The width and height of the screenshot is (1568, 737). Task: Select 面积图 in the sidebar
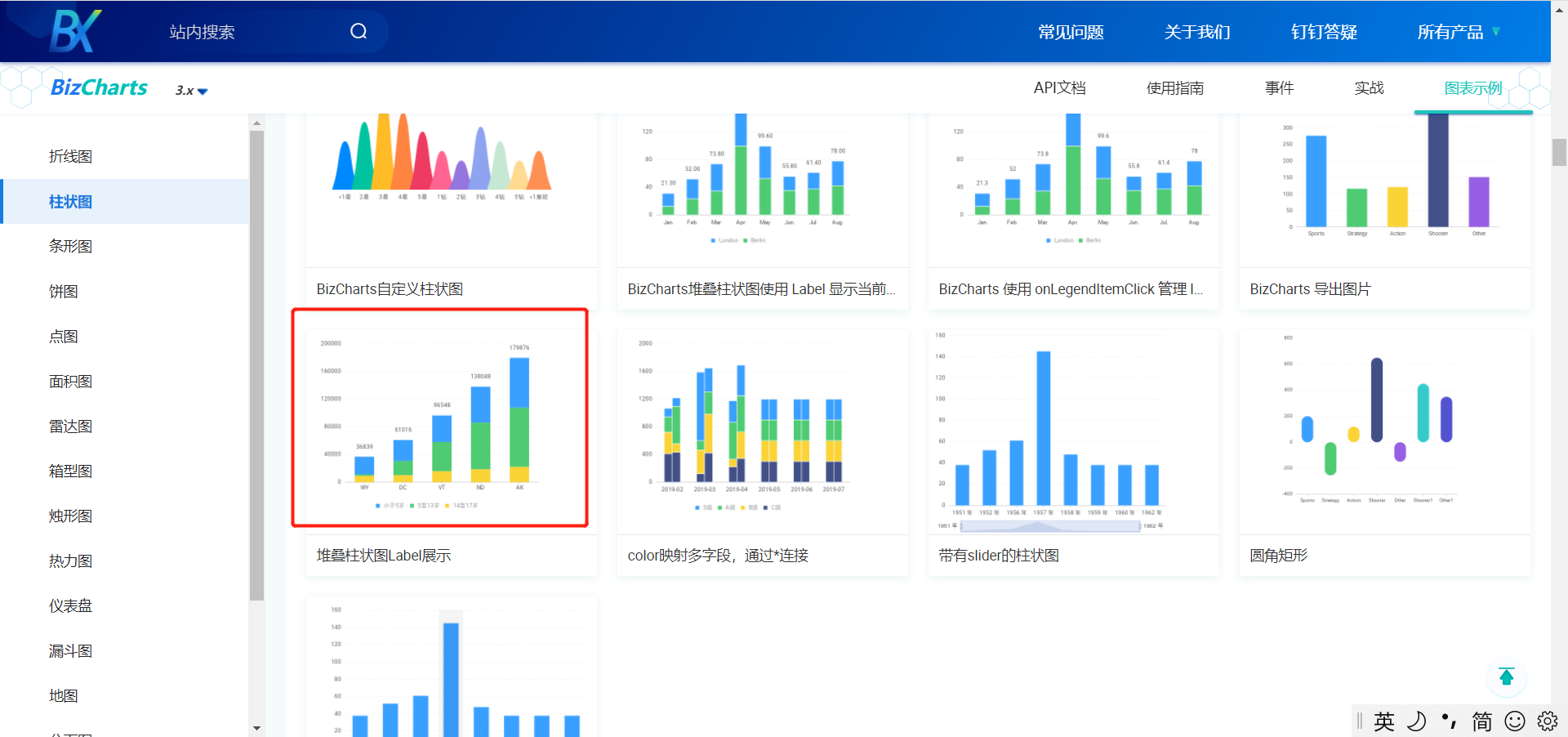(x=70, y=381)
